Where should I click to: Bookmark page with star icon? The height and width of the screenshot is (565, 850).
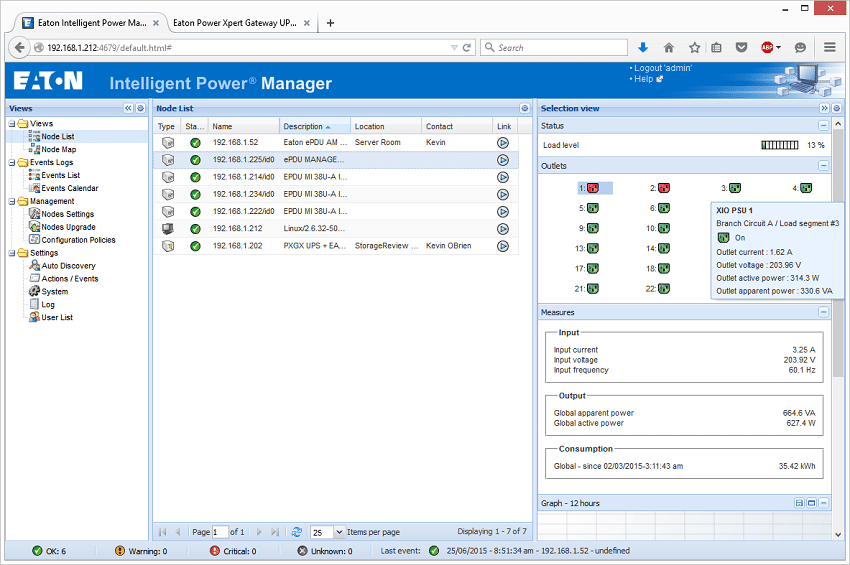coord(694,48)
